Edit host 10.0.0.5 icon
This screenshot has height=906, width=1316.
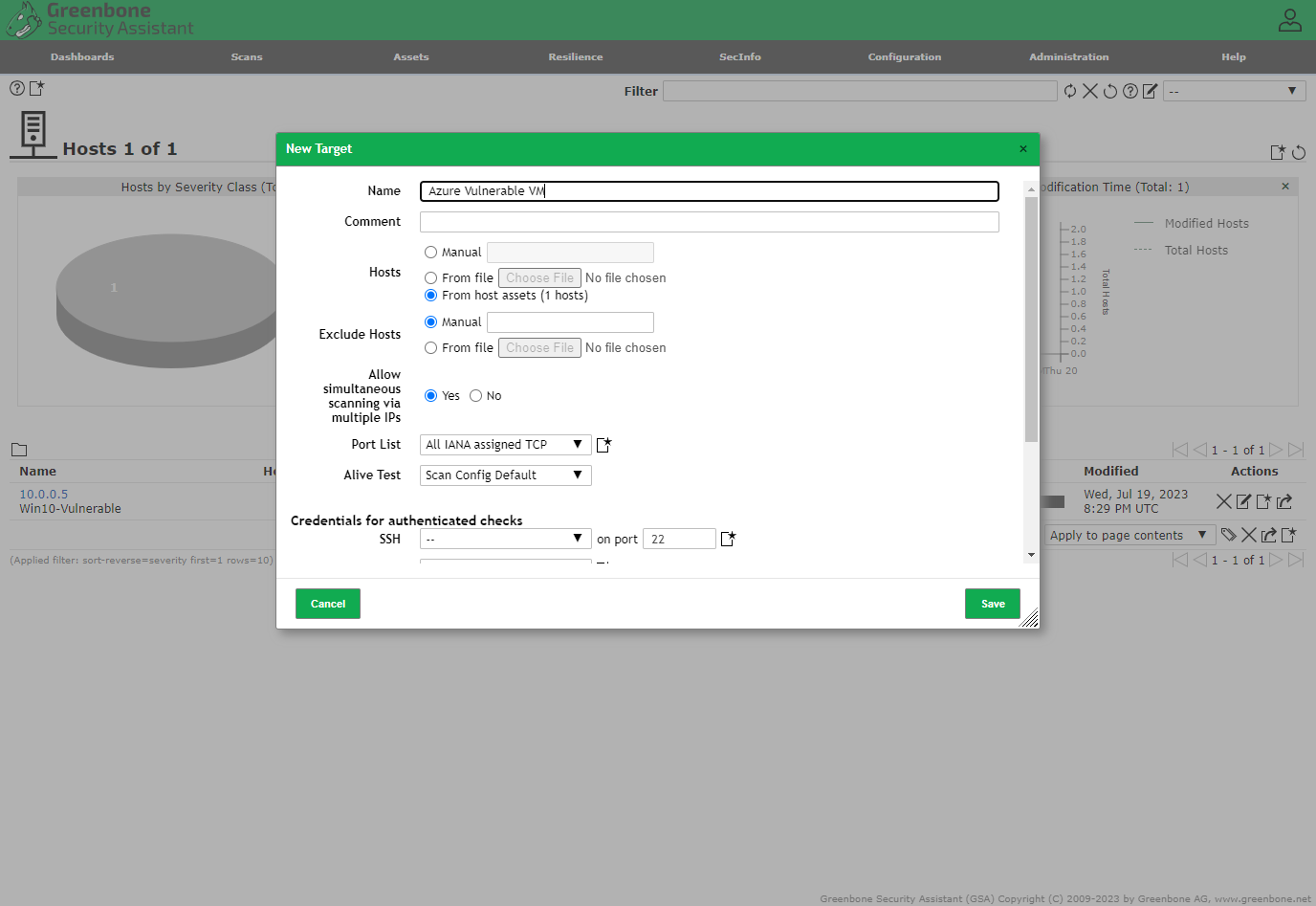[x=1243, y=501]
